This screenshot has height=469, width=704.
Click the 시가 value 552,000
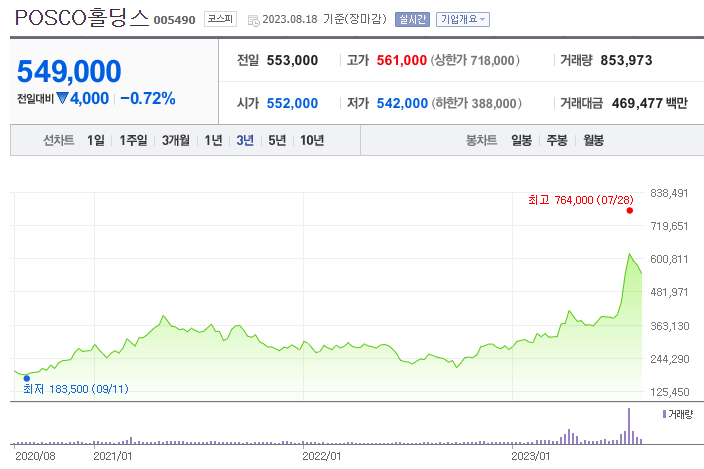[x=292, y=103]
